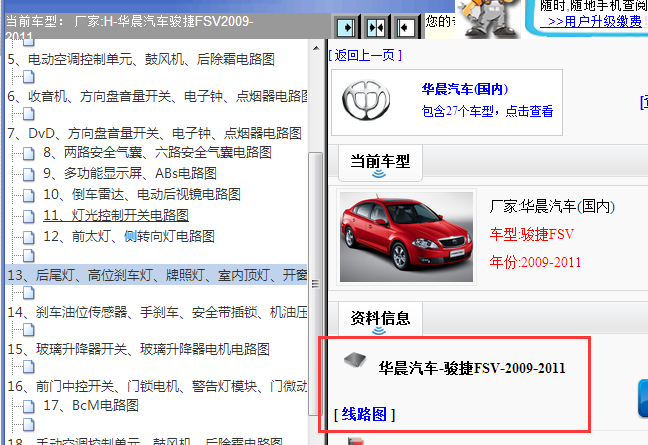Click page icon under 14、刹车油位传感器 row
This screenshot has width=648, height=445.
coord(29,330)
